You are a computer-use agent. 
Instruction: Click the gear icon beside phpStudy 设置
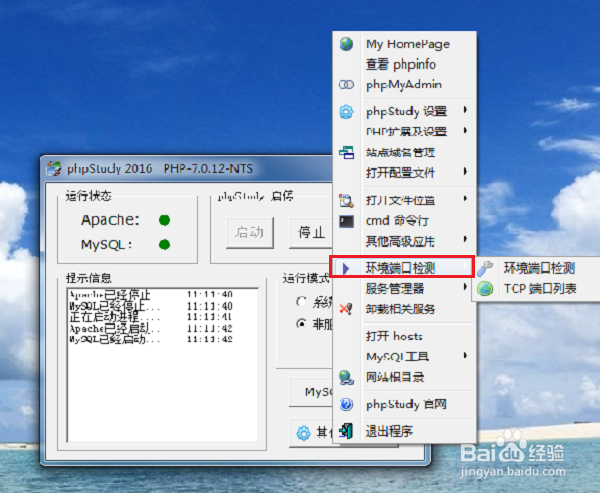346,112
